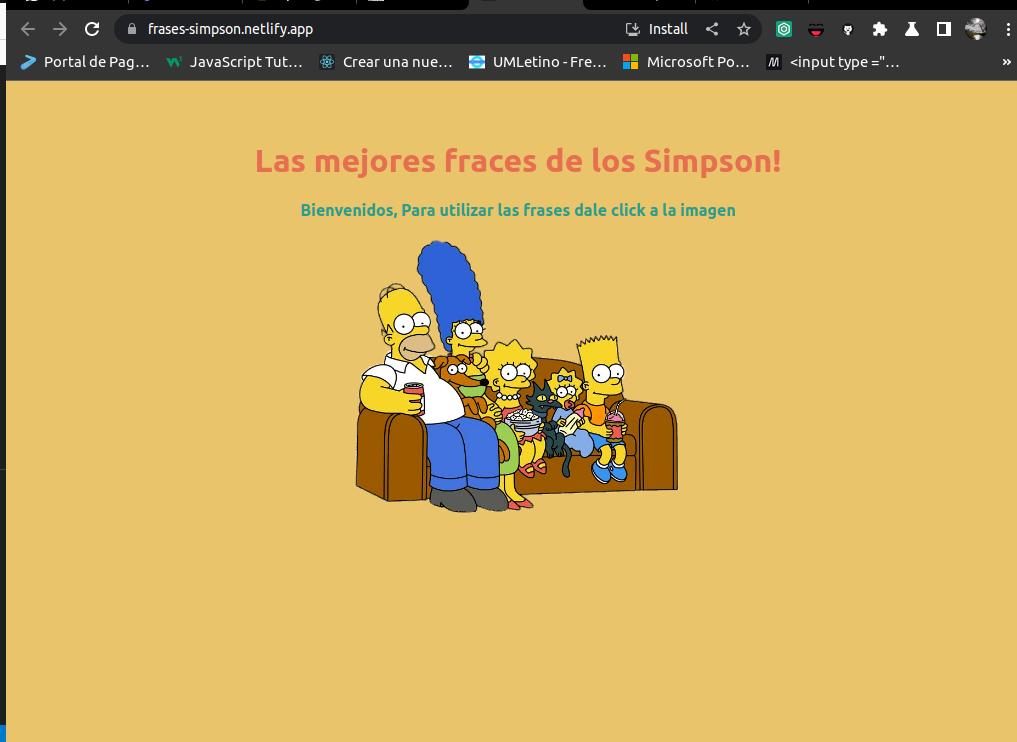
Task: Open the extensions puzzle piece icon
Action: click(x=880, y=29)
